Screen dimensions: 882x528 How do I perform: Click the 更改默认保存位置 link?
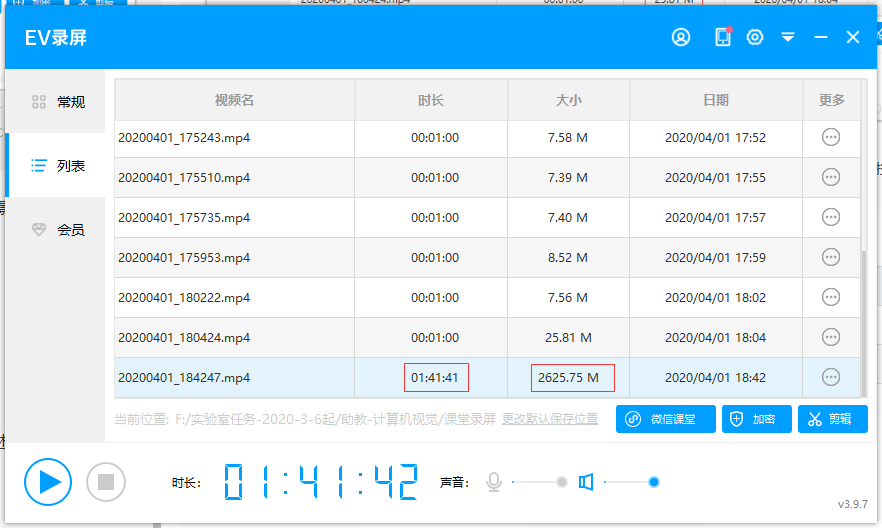550,419
